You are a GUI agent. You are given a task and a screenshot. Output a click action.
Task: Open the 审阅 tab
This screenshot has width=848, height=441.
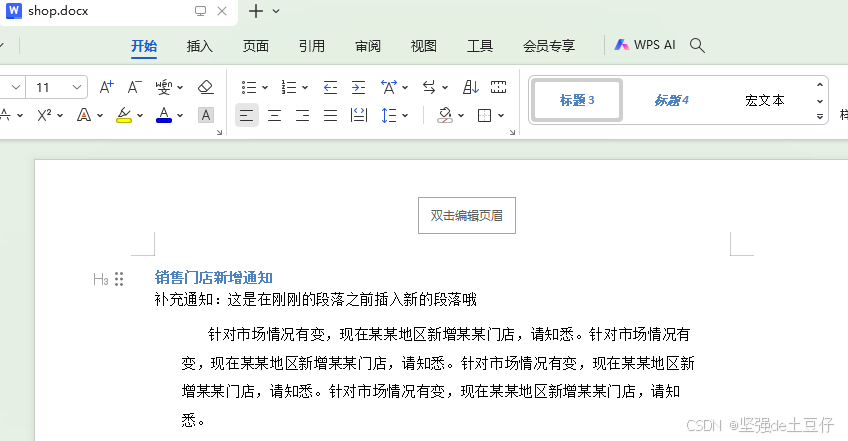pos(368,46)
